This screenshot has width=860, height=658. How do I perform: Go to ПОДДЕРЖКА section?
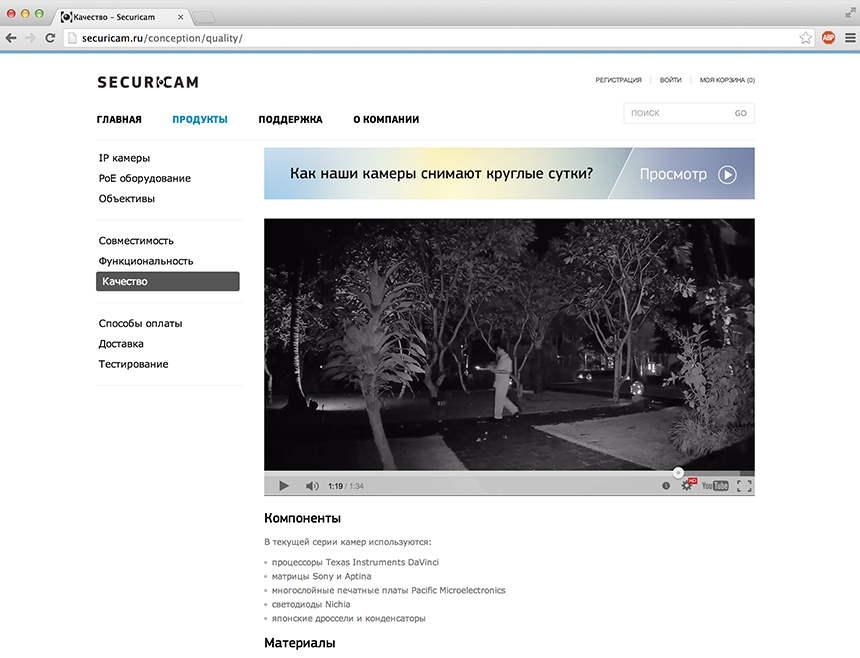290,120
